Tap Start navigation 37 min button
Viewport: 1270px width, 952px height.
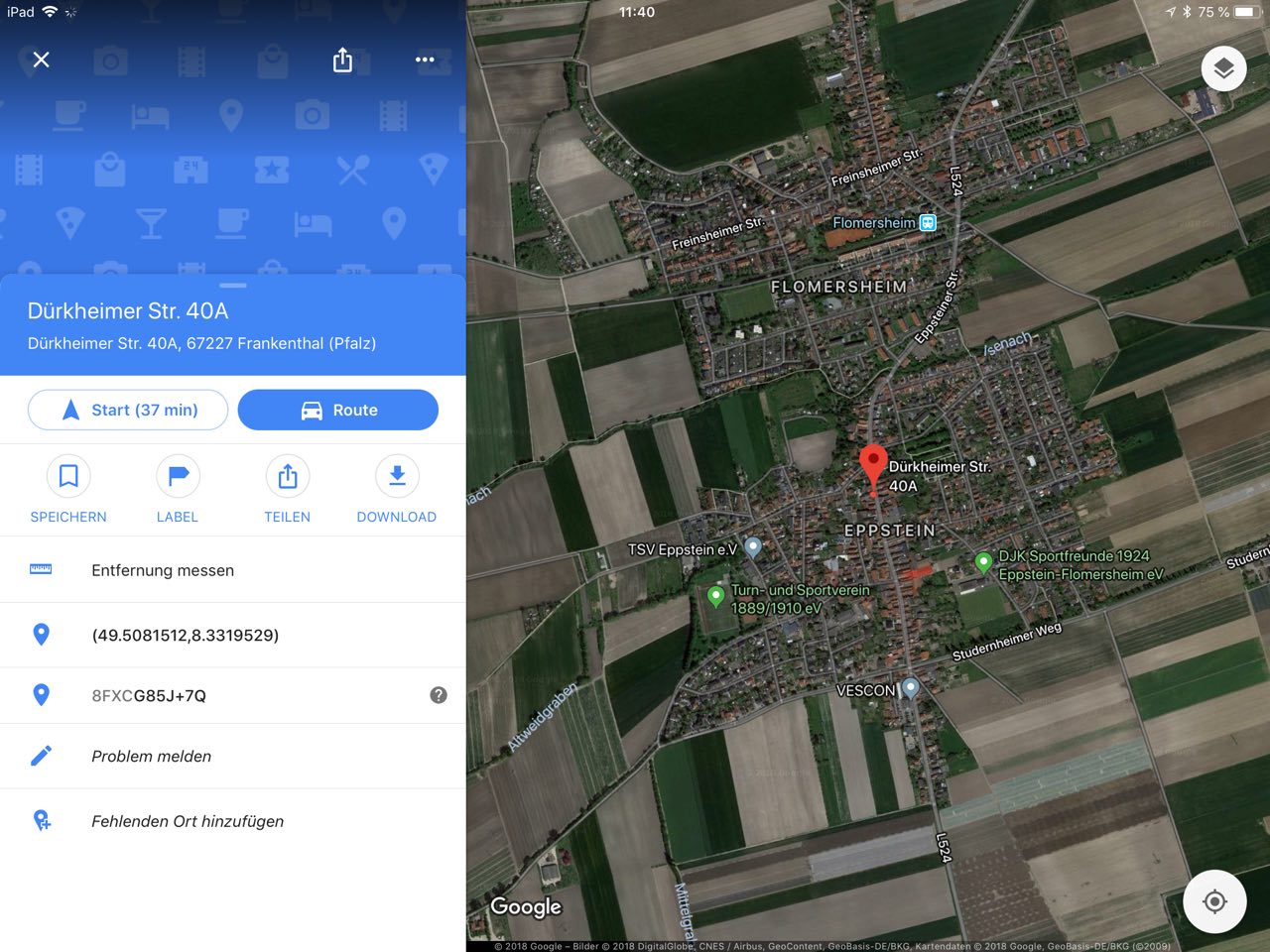pos(128,410)
